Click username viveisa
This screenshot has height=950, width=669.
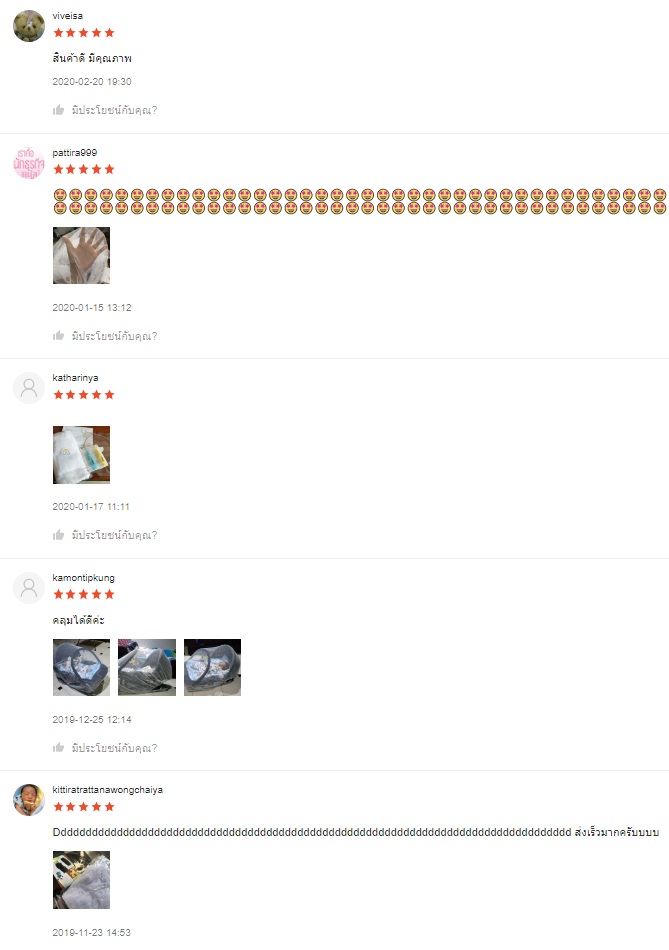(68, 16)
